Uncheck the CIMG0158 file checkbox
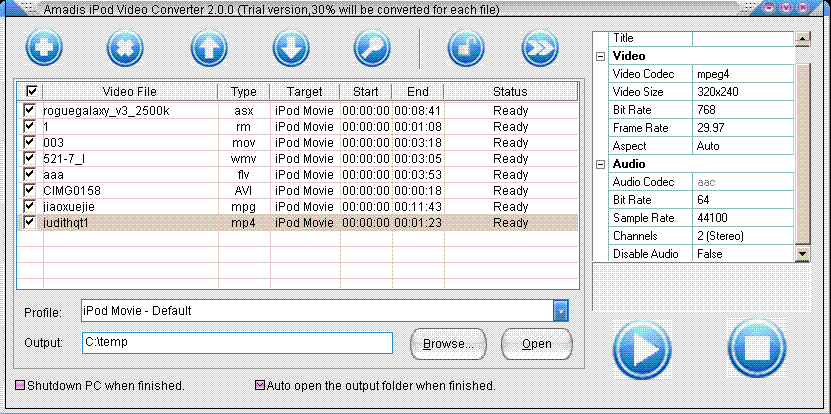Image resolution: width=831 pixels, height=414 pixels. [30, 190]
